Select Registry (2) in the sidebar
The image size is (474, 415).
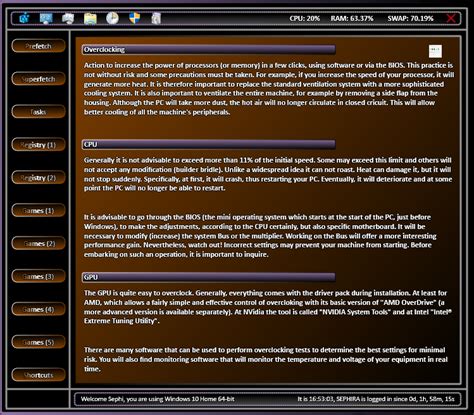pos(38,178)
